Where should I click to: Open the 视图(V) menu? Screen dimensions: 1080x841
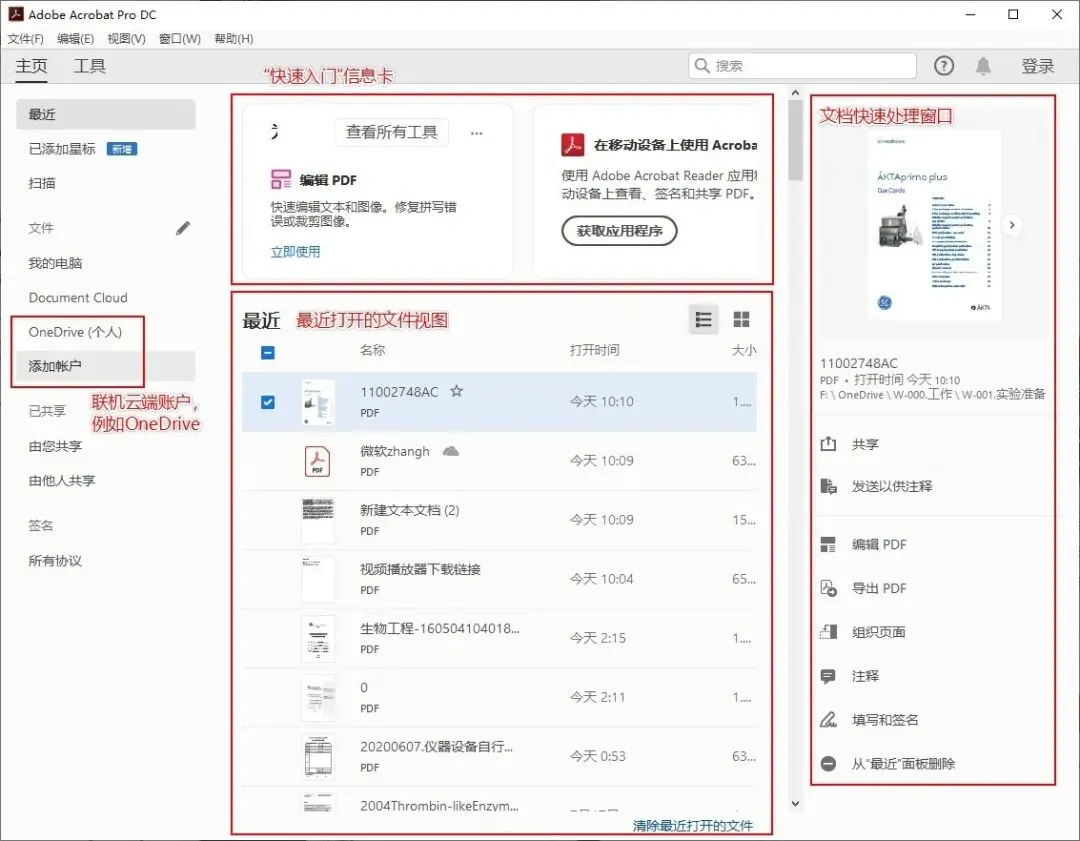[x=126, y=39]
